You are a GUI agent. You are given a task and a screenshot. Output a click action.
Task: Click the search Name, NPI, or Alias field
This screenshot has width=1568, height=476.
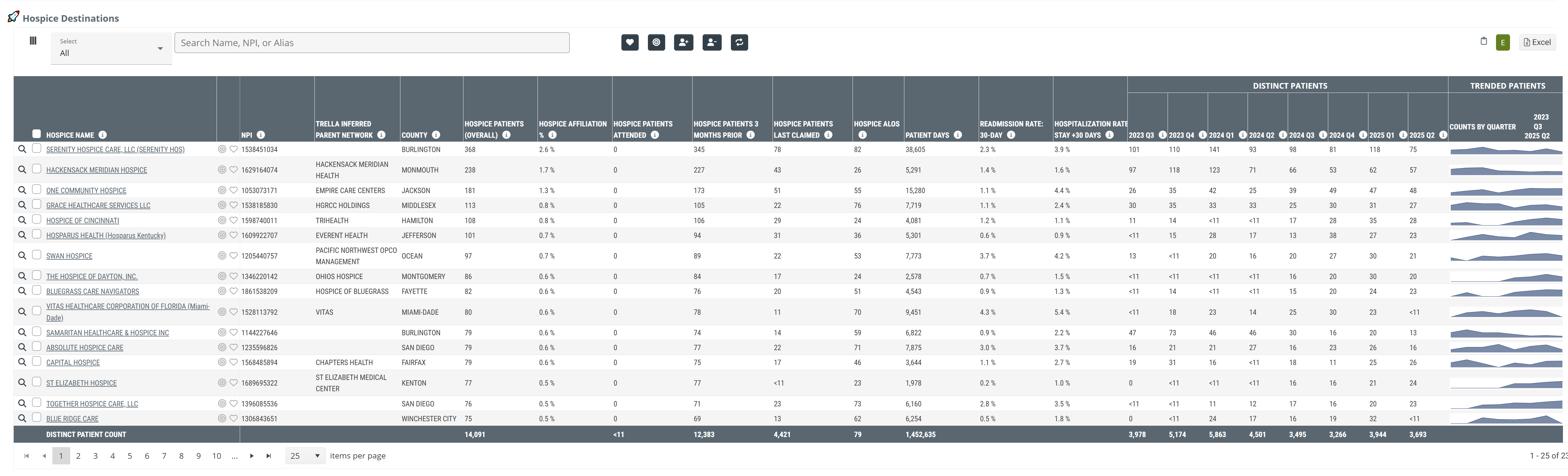click(x=371, y=43)
